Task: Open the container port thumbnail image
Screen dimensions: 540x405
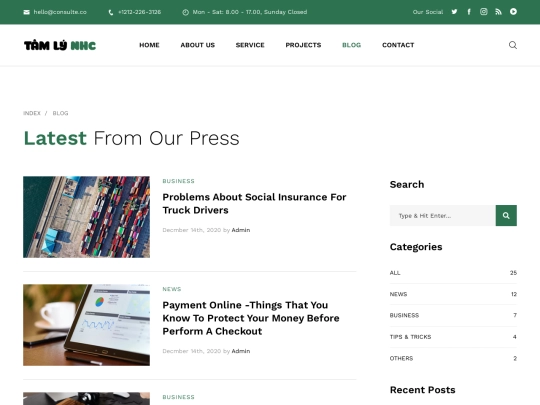Action: point(86,217)
